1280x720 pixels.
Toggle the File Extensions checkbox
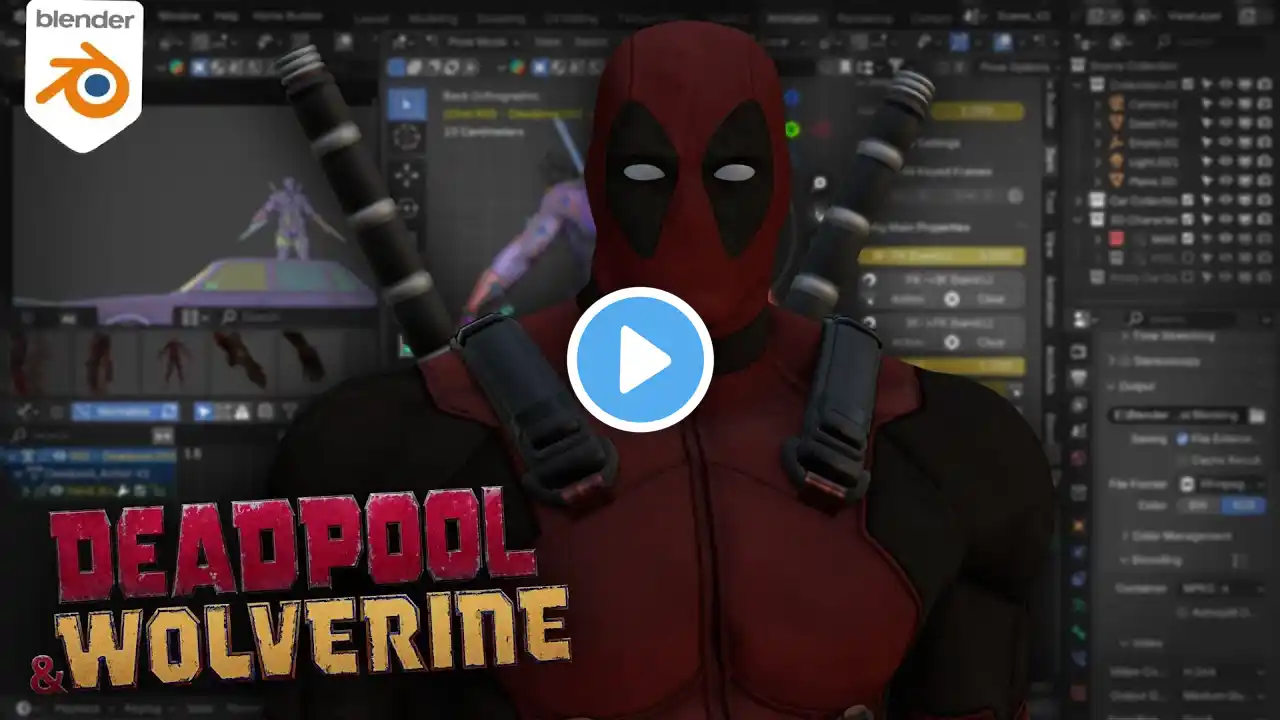[1183, 438]
